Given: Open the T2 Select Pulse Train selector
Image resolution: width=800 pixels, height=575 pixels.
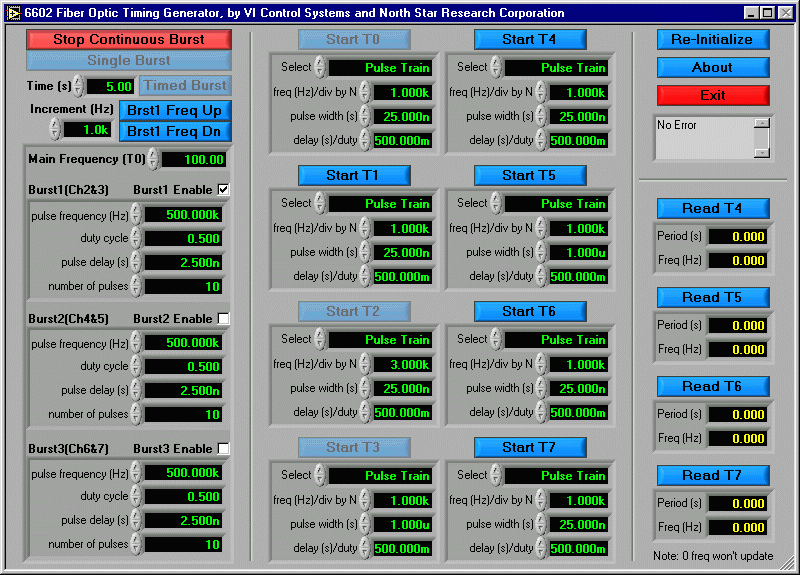Looking at the screenshot, I should 381,339.
